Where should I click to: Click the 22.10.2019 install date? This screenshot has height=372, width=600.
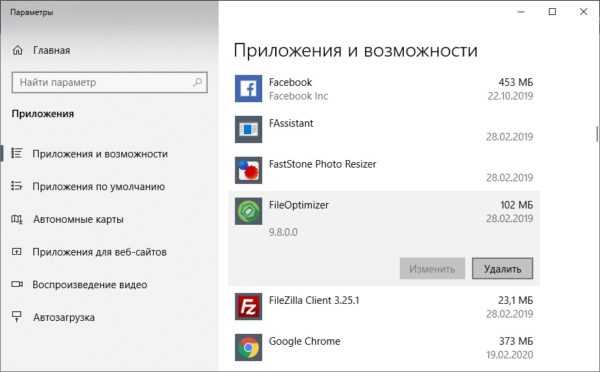(x=510, y=96)
